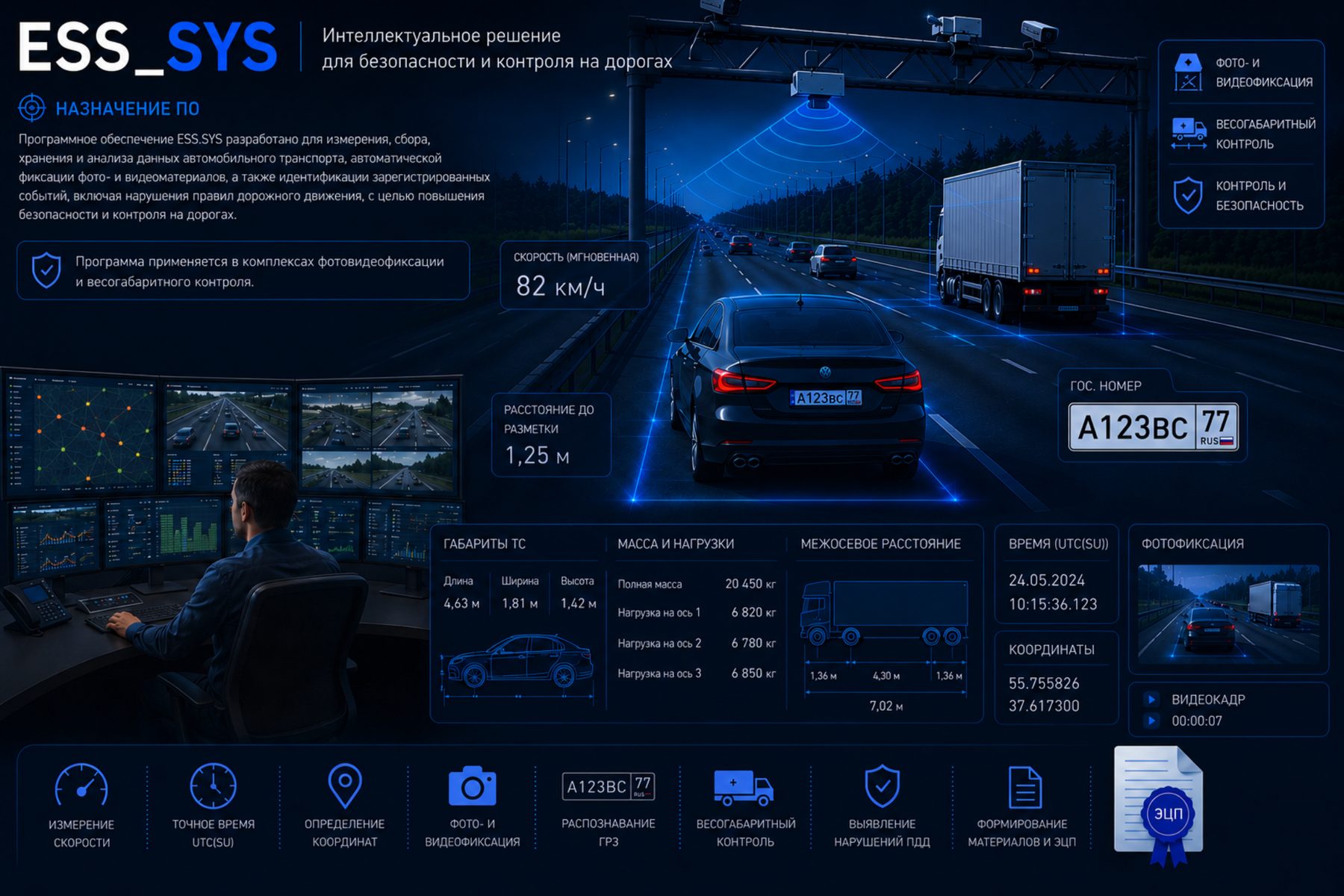Viewport: 1344px width, 896px height.
Task: Click the ВРЕМЯ (UTC(SU)) heading
Action: click(x=1059, y=544)
